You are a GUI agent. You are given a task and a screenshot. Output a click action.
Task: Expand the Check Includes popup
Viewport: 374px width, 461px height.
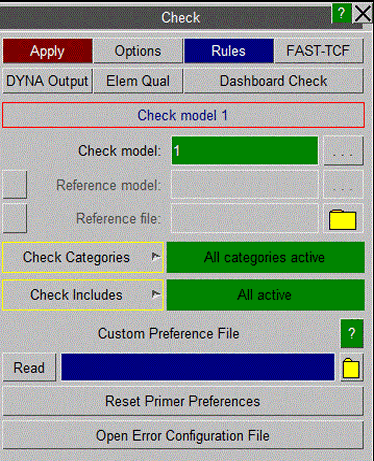83,295
